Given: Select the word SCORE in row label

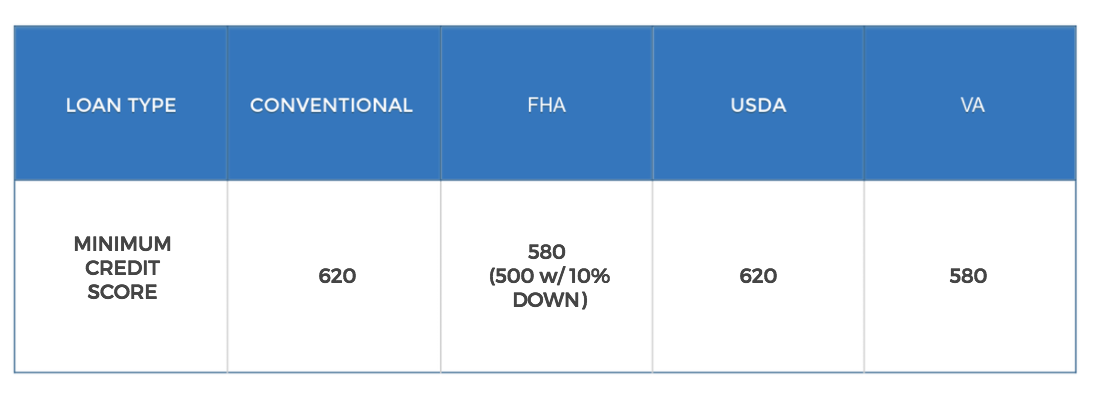Looking at the screenshot, I should (122, 292).
